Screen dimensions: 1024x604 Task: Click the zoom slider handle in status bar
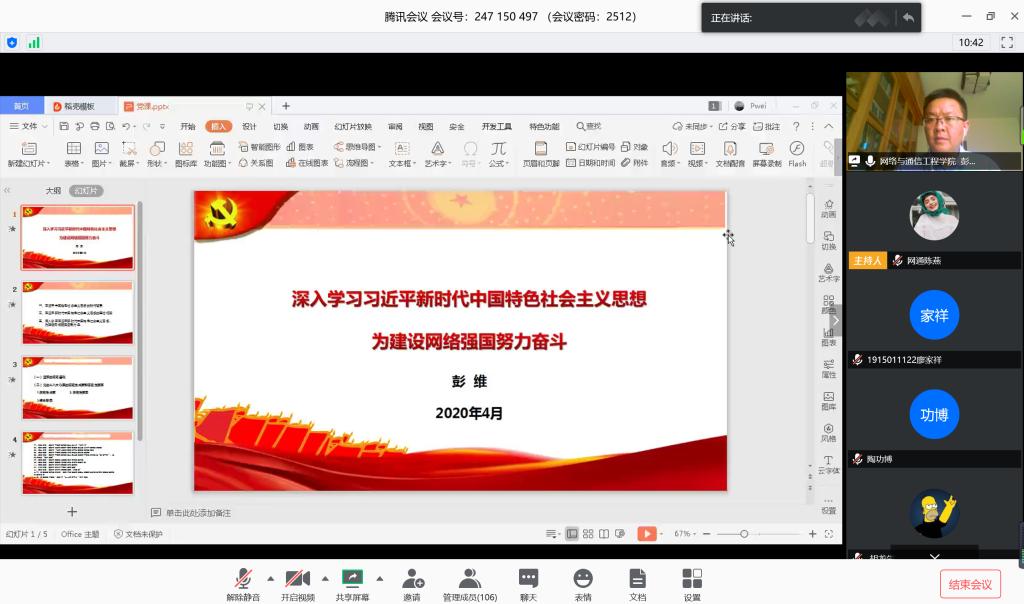pyautogui.click(x=744, y=533)
